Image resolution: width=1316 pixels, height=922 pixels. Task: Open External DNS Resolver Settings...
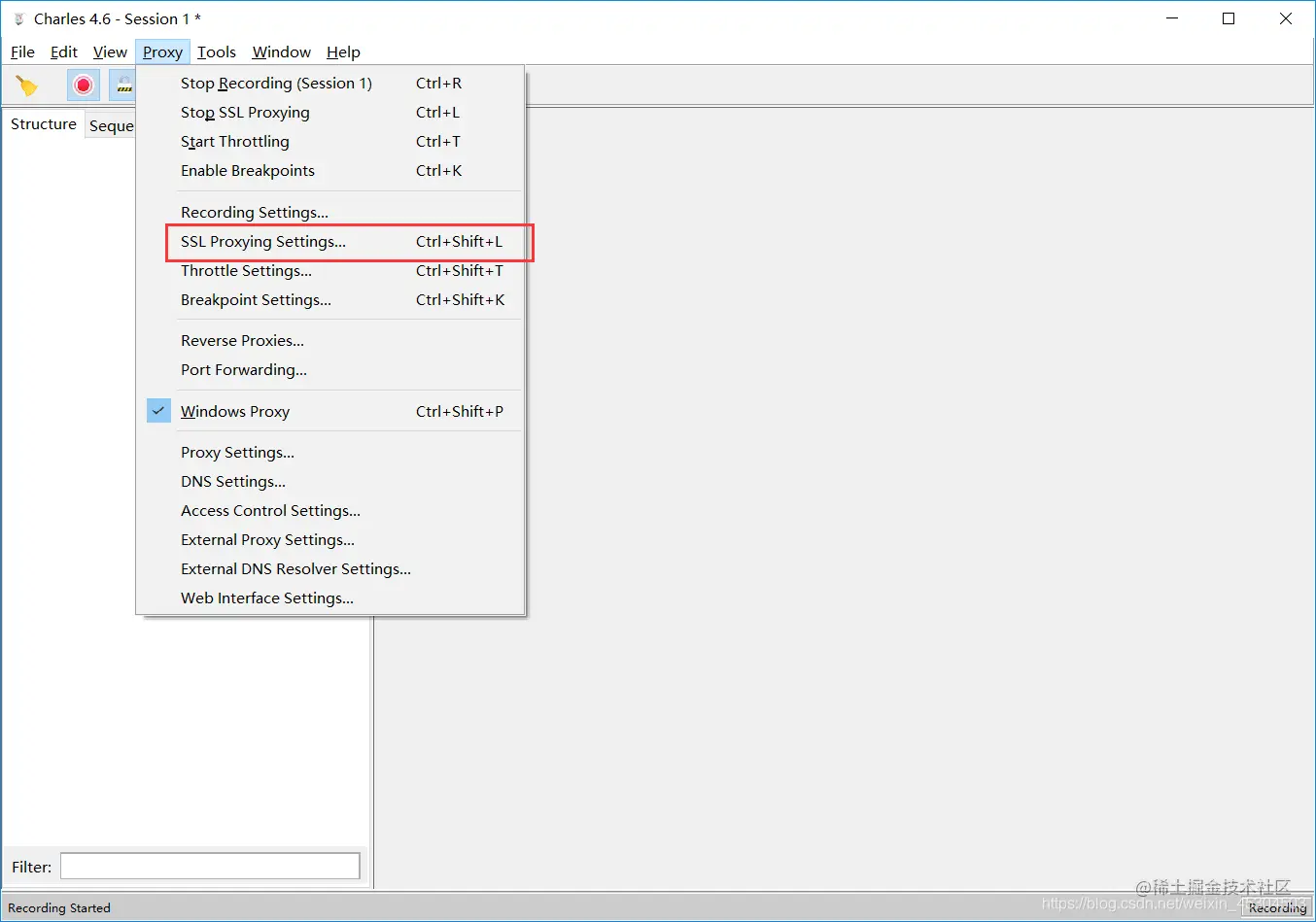coord(330,569)
